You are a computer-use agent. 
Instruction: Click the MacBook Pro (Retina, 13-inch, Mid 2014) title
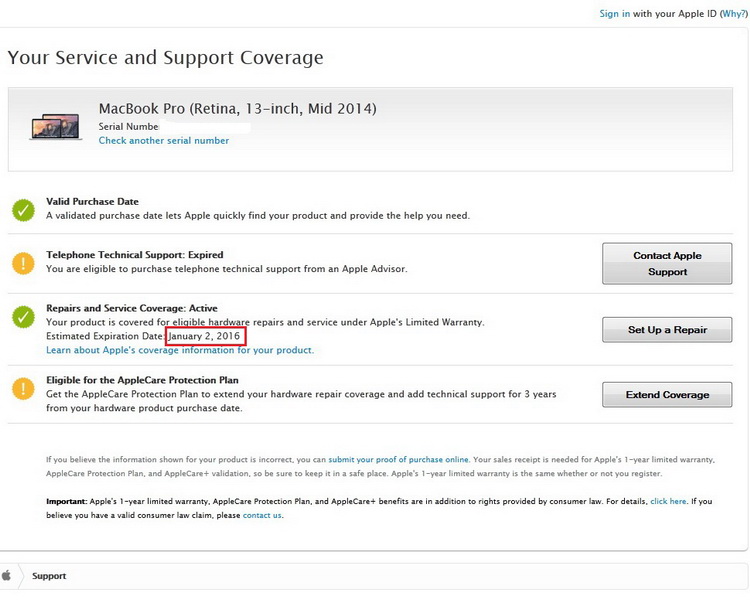click(237, 108)
